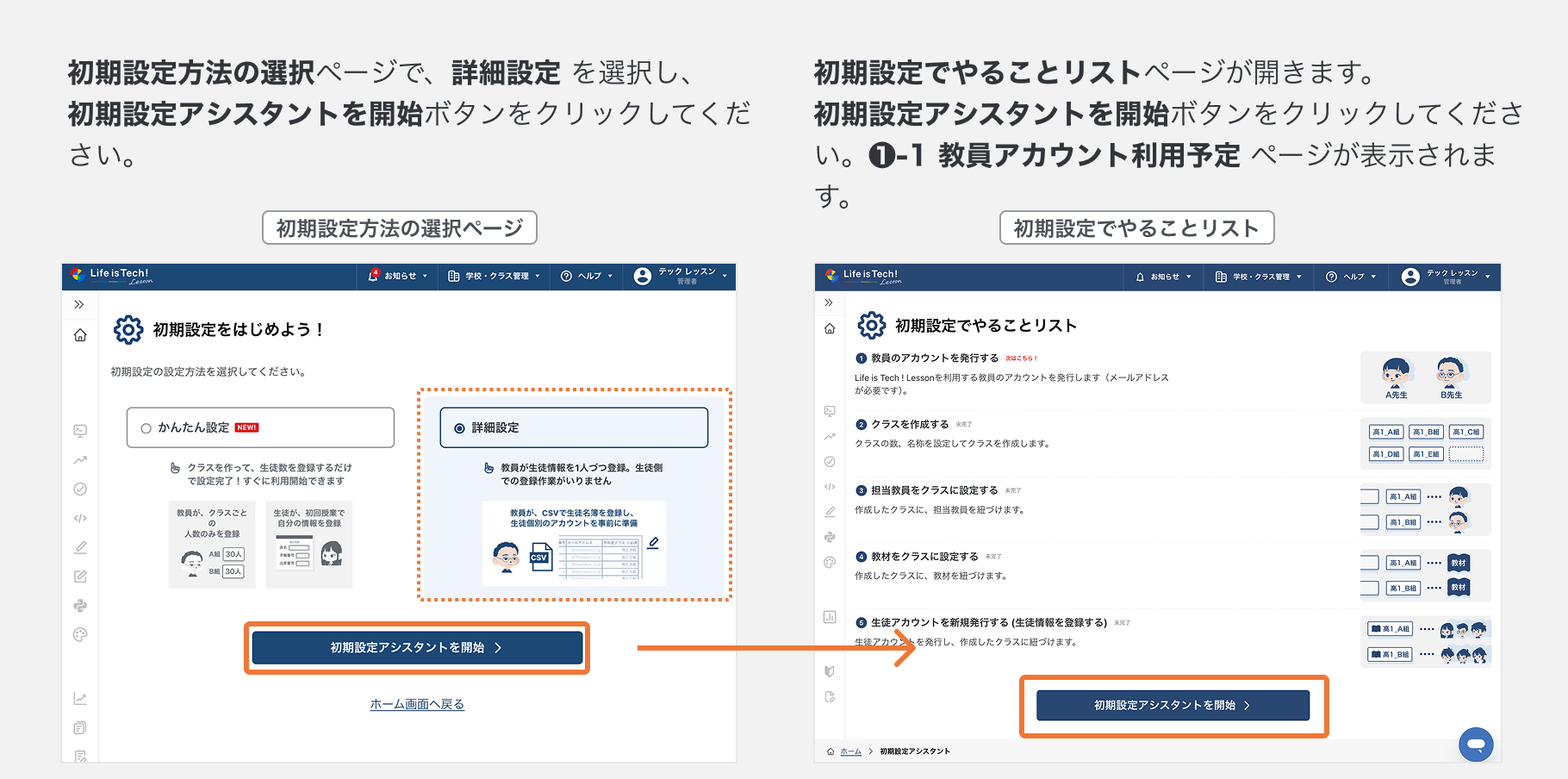The height and width of the screenshot is (779, 1568).
Task: Click Python icon in 初期設定をはじめよう sidebar
Action: [80, 606]
